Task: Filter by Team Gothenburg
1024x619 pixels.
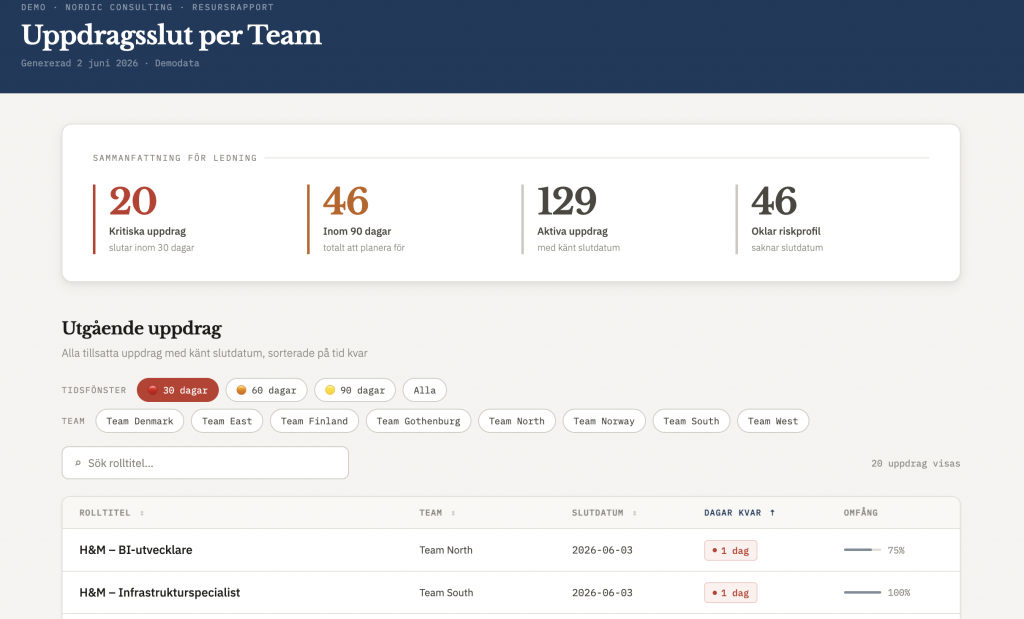Action: point(419,421)
